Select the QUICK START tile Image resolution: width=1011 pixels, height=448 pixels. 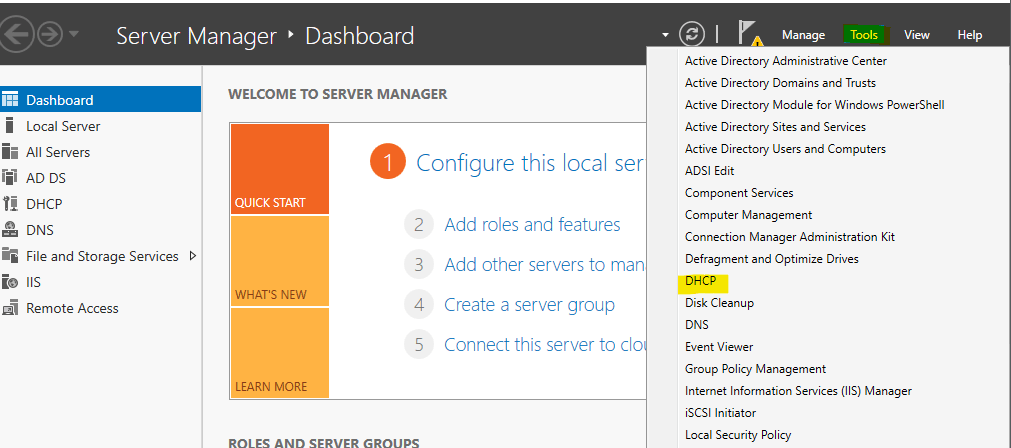tap(279, 169)
